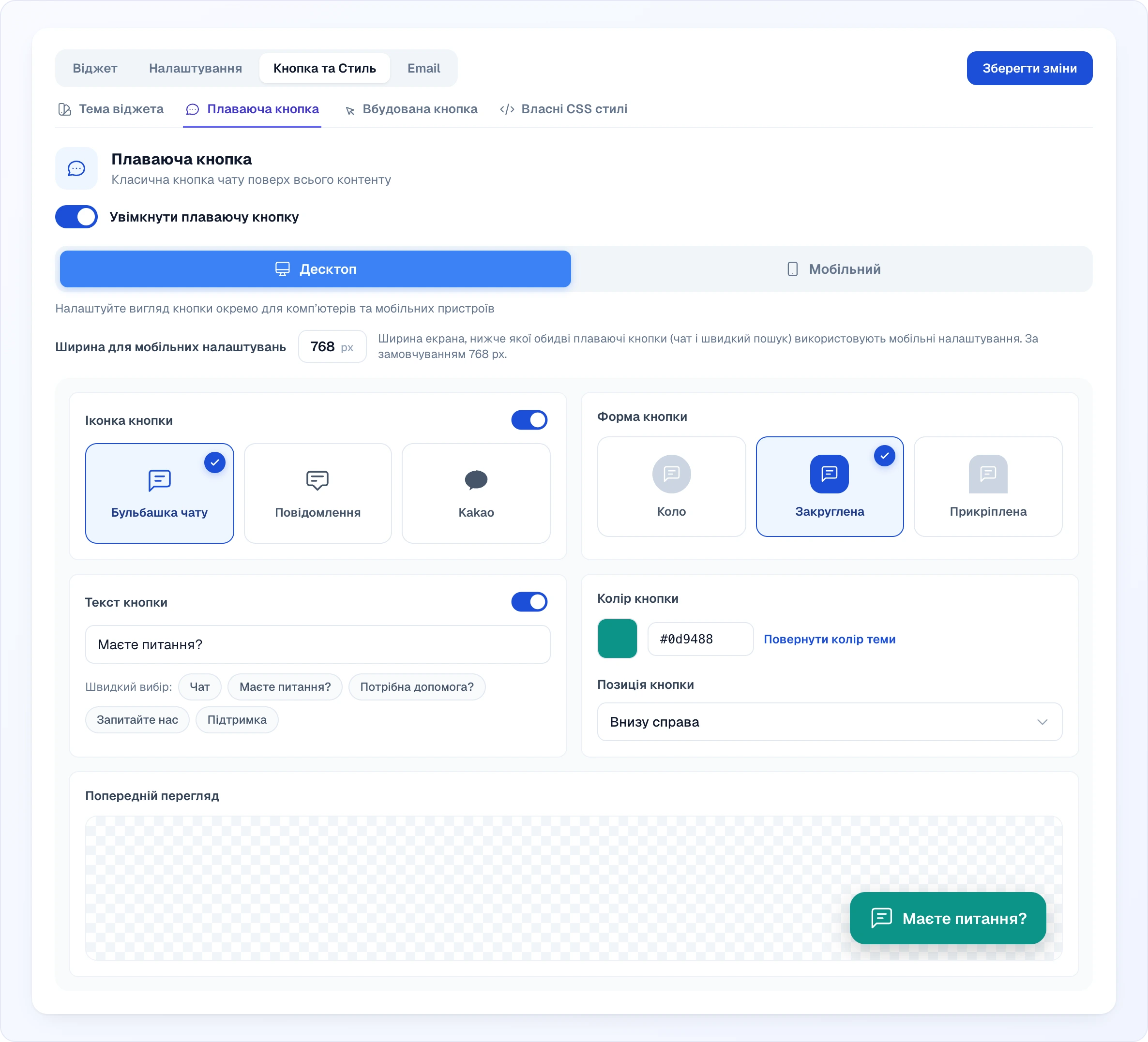This screenshot has height=1042, width=1148.
Task: Select the Коло circle button shape
Action: coord(671,487)
